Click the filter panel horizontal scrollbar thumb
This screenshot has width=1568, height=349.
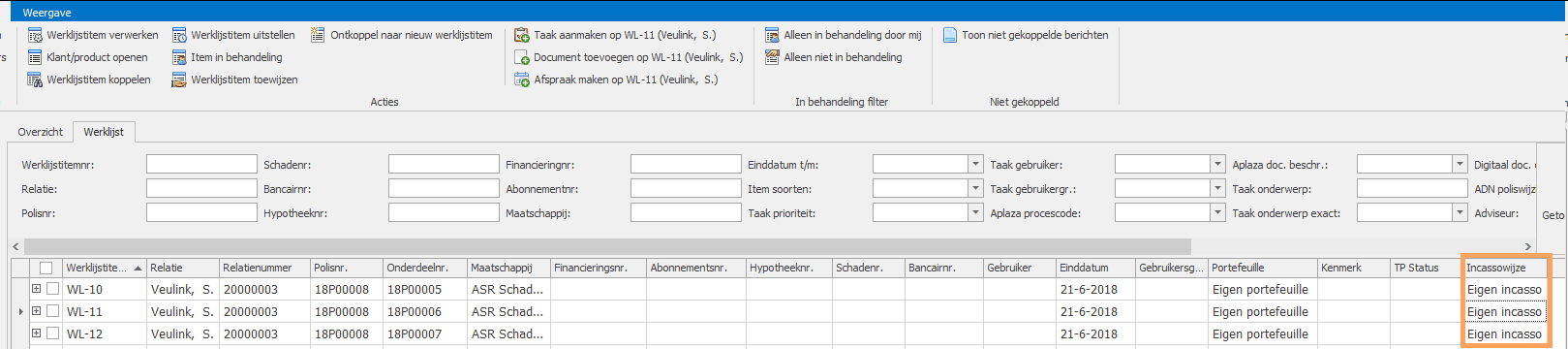(x=607, y=246)
